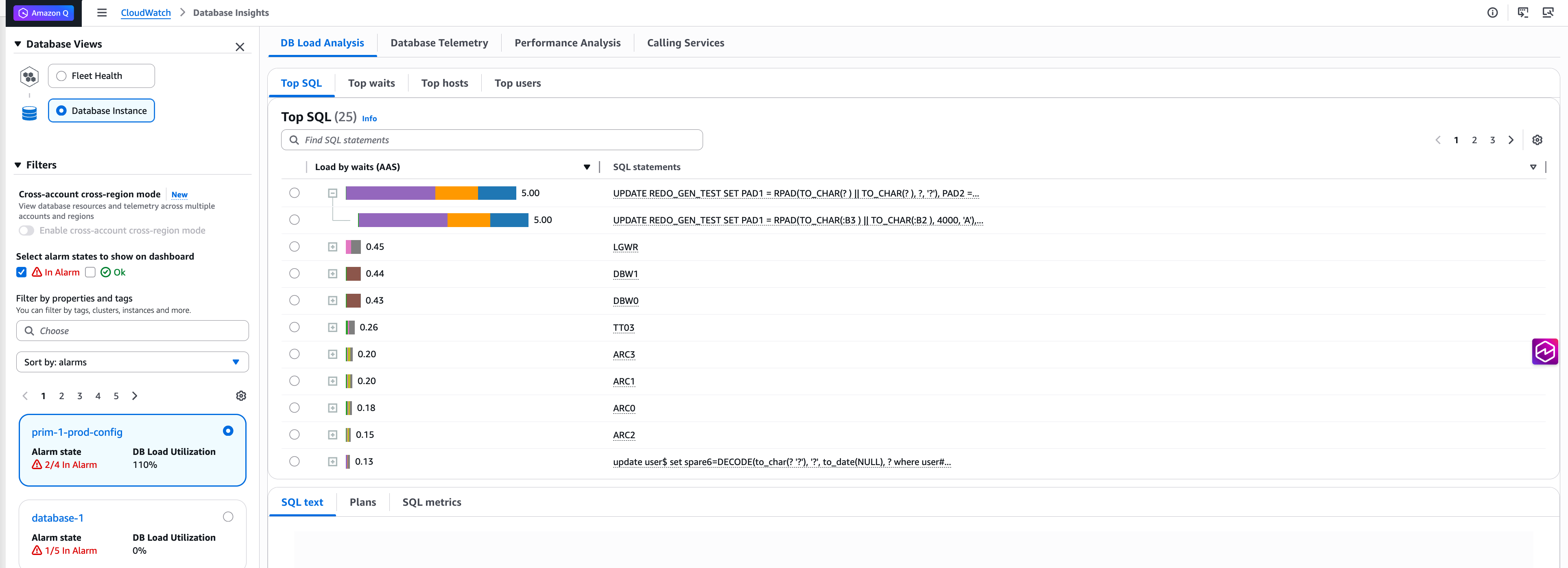Click the rightmost monitor icon in top bar
Viewport: 1568px width, 568px height.
tap(1548, 13)
